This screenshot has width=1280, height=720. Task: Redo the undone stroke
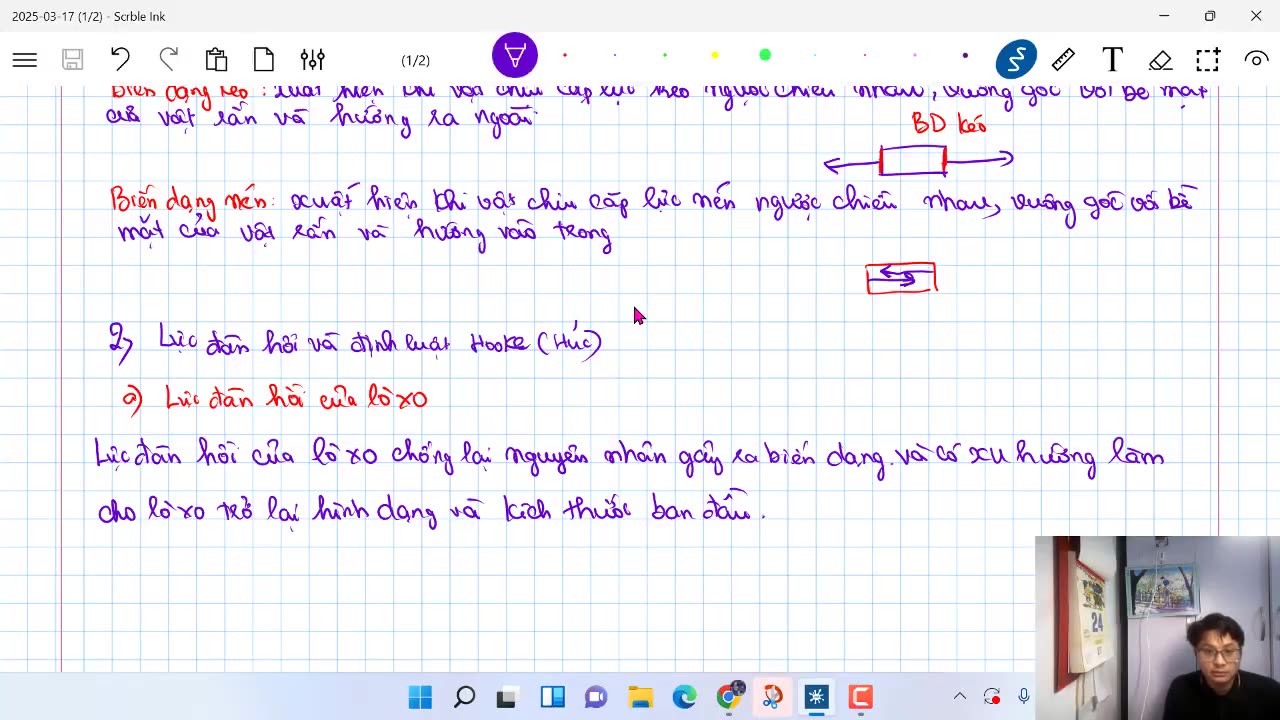pos(168,60)
